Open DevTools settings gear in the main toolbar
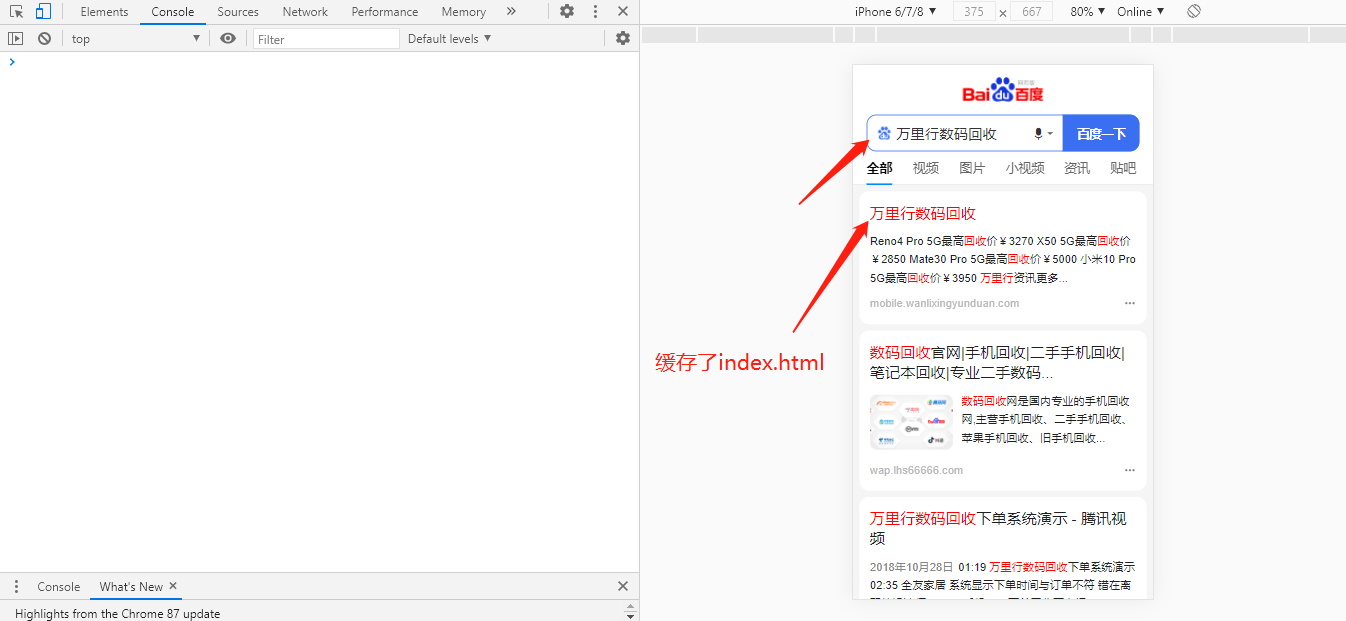This screenshot has width=1346, height=621. (x=567, y=12)
